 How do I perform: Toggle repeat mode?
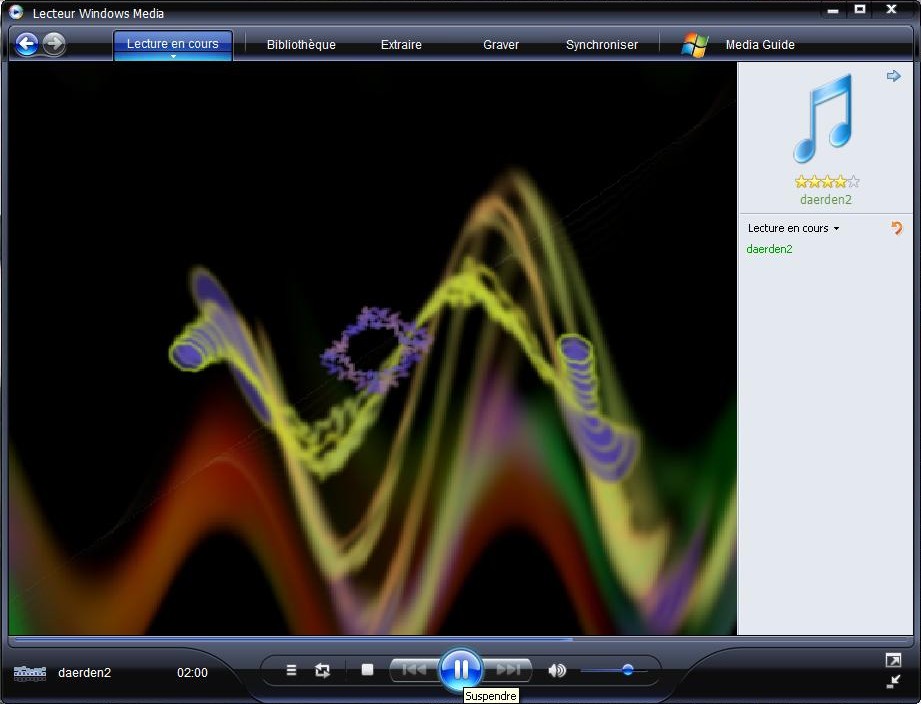pos(322,670)
